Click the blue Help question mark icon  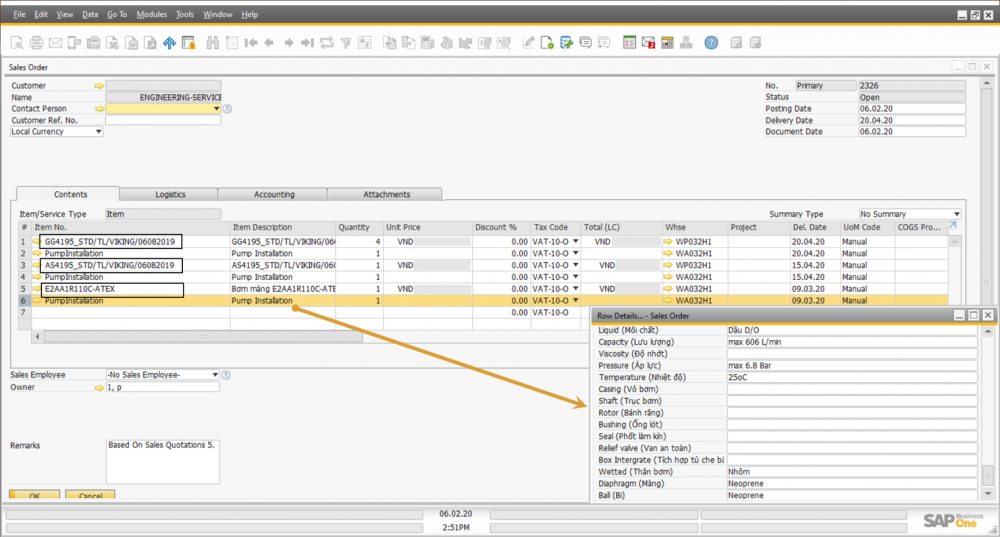[711, 43]
